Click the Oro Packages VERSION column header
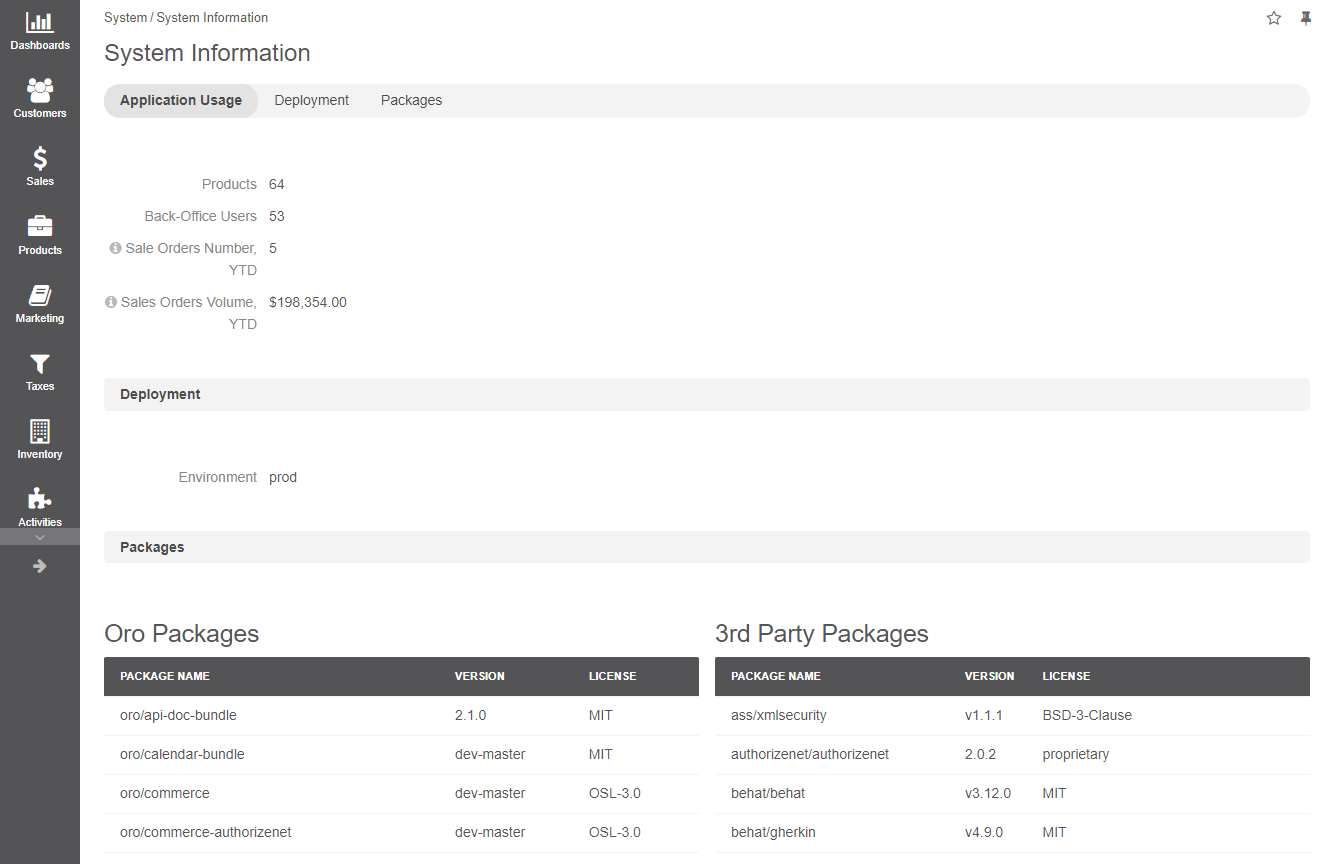The image size is (1324, 864). (x=480, y=676)
